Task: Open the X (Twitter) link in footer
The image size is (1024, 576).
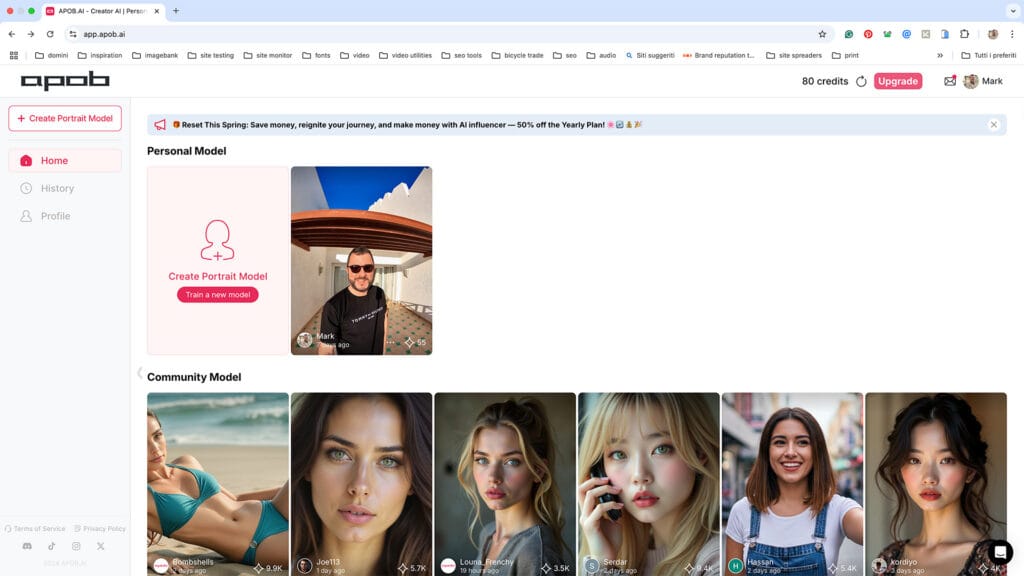Action: (x=100, y=546)
